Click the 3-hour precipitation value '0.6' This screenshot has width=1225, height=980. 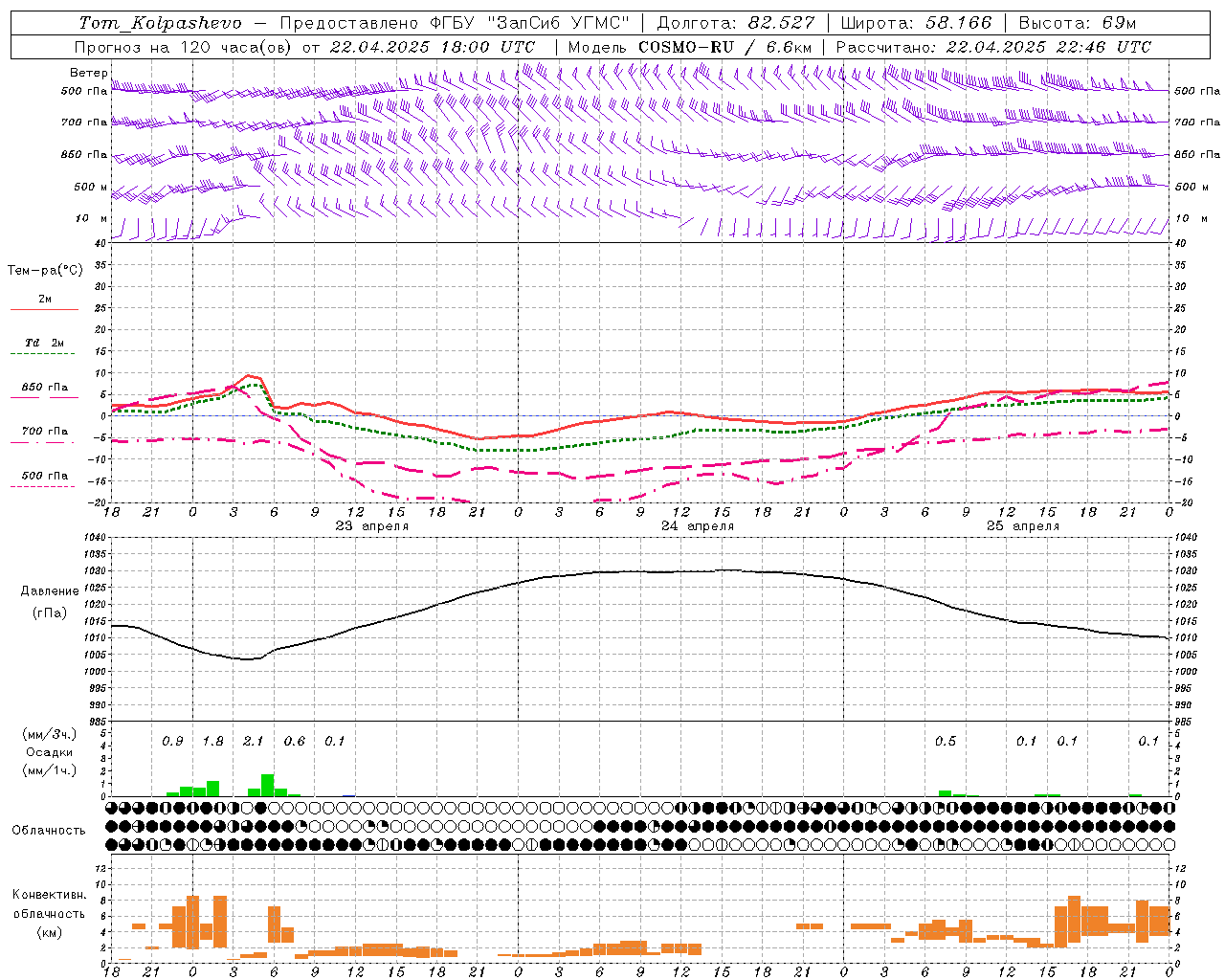(295, 742)
